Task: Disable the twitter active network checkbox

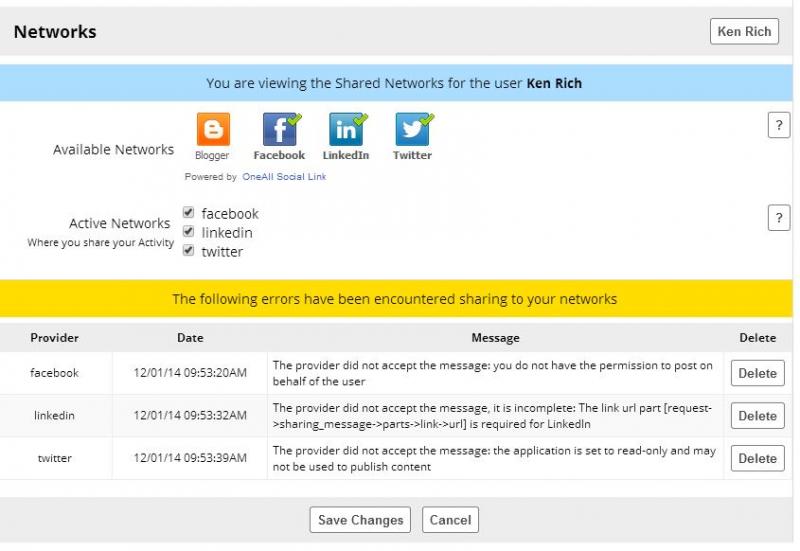Action: coord(189,251)
